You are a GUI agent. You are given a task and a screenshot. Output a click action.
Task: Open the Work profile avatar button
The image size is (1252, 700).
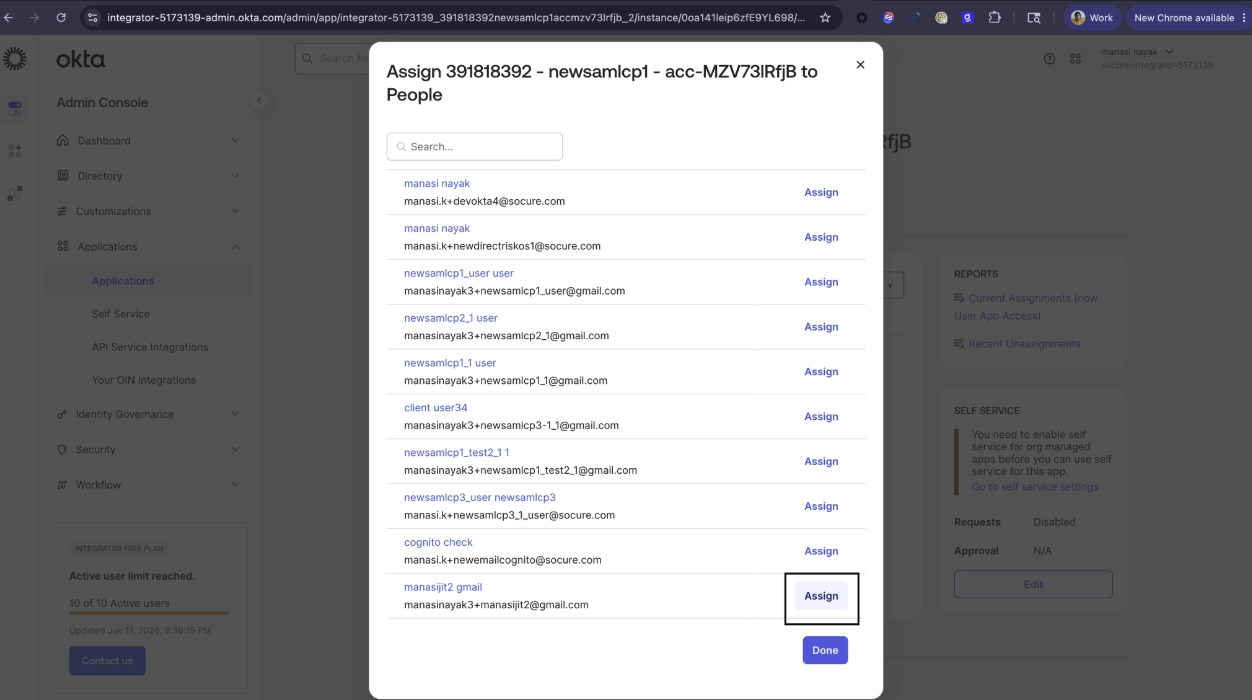click(x=1092, y=17)
